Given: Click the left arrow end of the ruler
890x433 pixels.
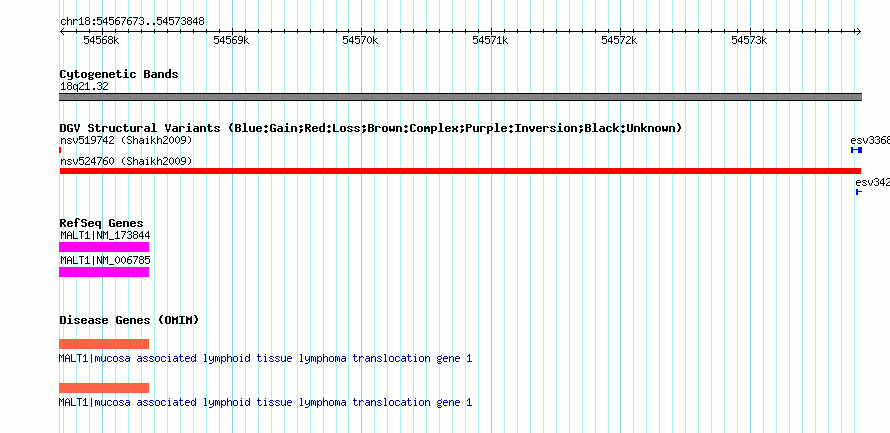Looking at the screenshot, I should tap(62, 31).
